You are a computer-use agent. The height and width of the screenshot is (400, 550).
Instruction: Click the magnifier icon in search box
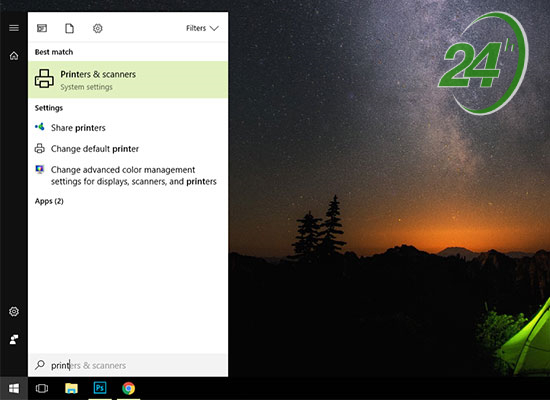(40, 365)
